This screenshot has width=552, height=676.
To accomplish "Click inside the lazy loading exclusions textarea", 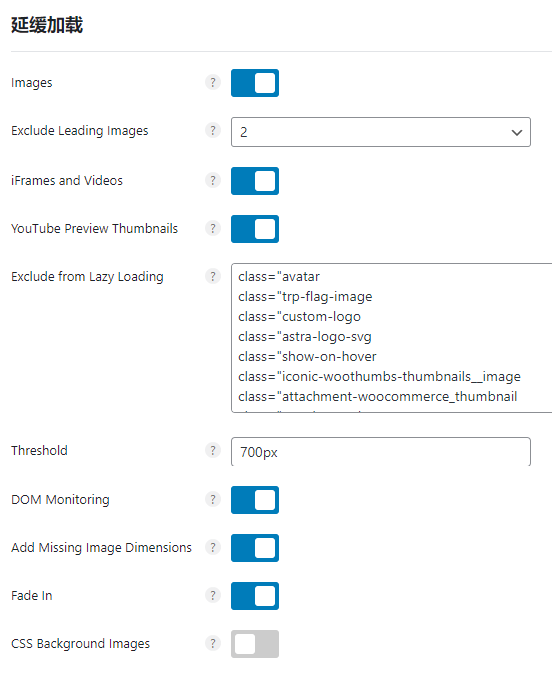I will coord(392,338).
